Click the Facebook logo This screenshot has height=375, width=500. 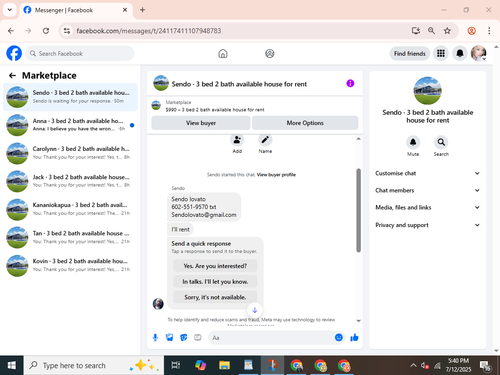(x=14, y=53)
